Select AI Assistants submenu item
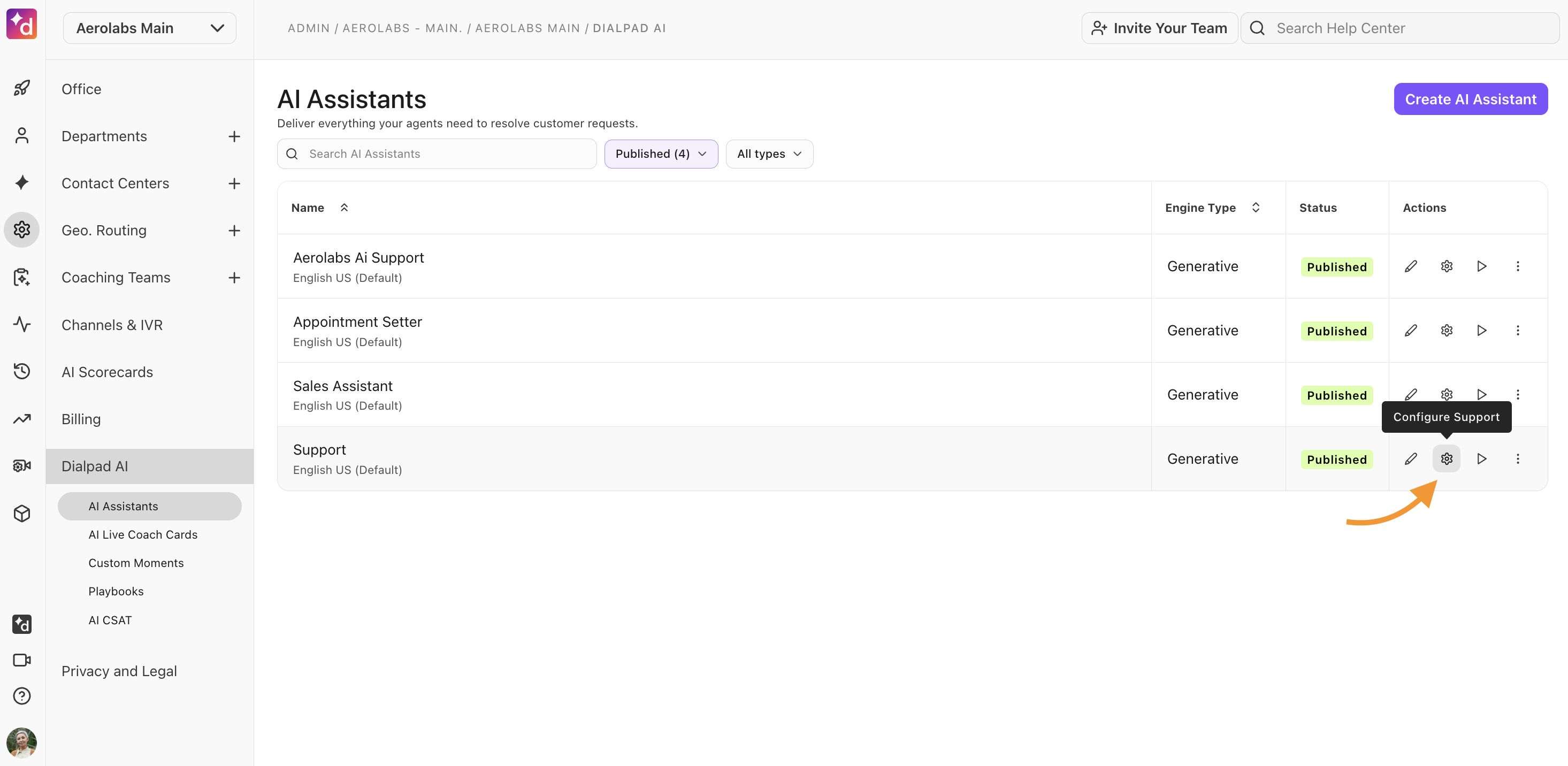This screenshot has height=766, width=1568. [150, 506]
